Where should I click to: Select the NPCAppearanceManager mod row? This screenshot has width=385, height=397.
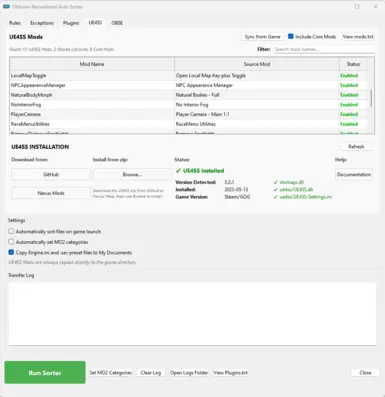tap(189, 85)
